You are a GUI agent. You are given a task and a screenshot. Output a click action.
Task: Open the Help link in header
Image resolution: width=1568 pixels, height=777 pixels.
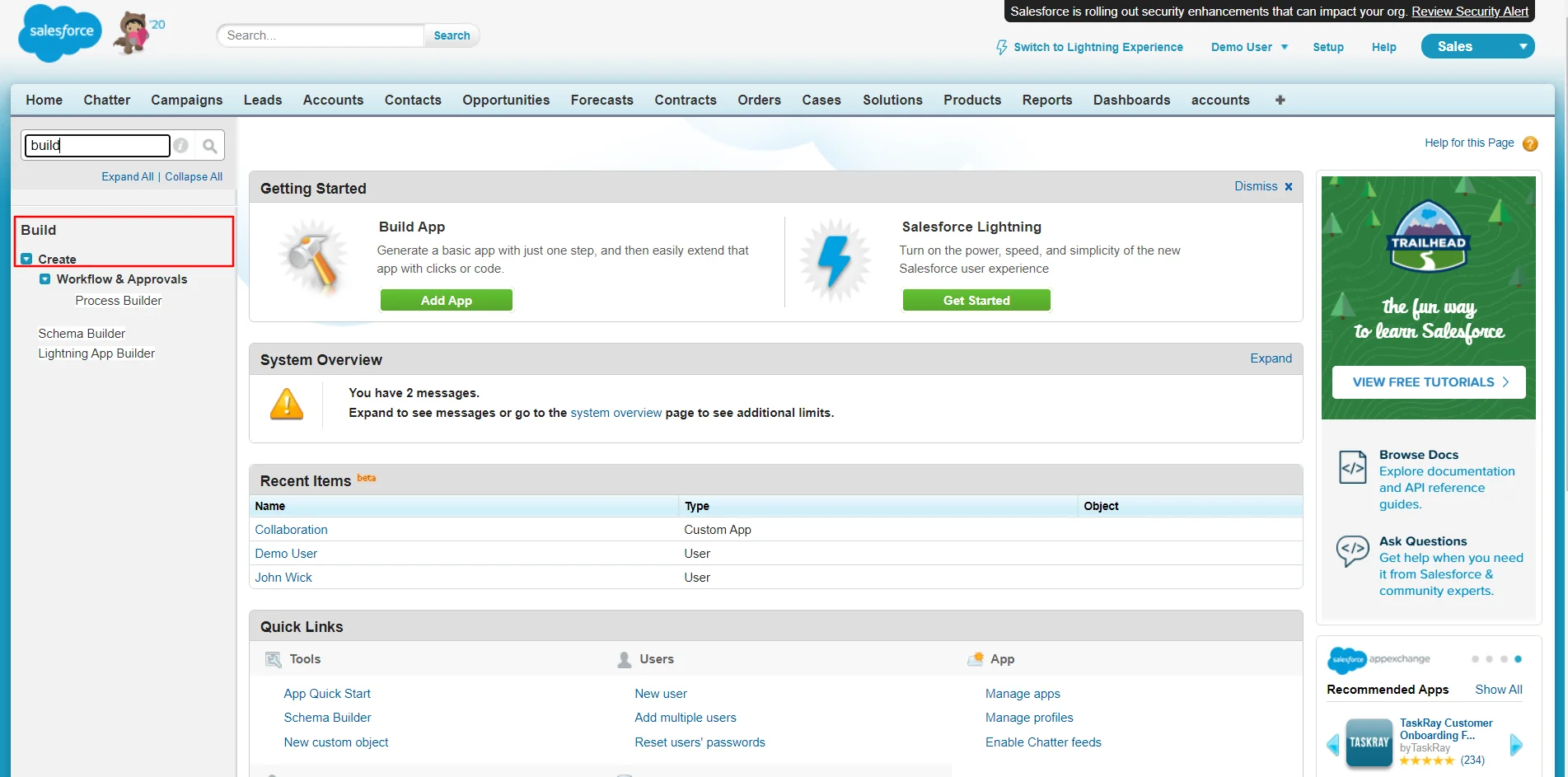coord(1384,47)
